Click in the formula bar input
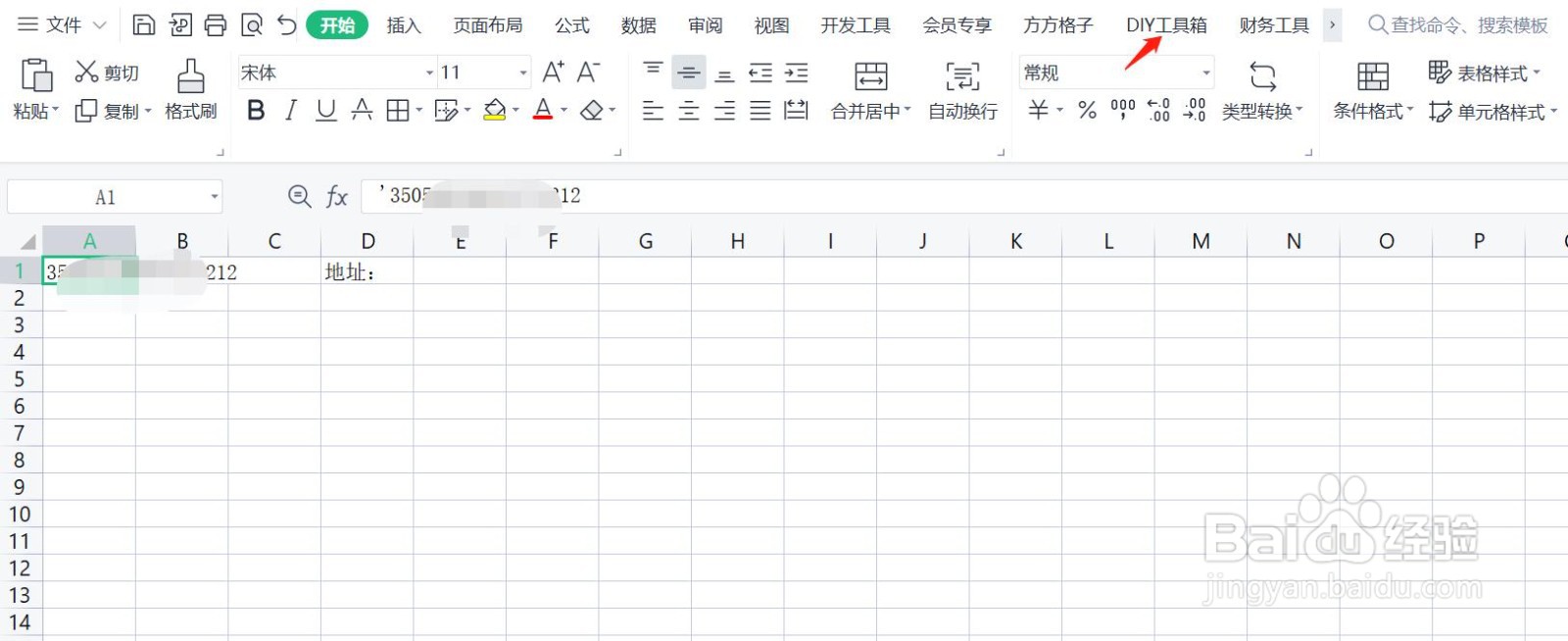 964,196
